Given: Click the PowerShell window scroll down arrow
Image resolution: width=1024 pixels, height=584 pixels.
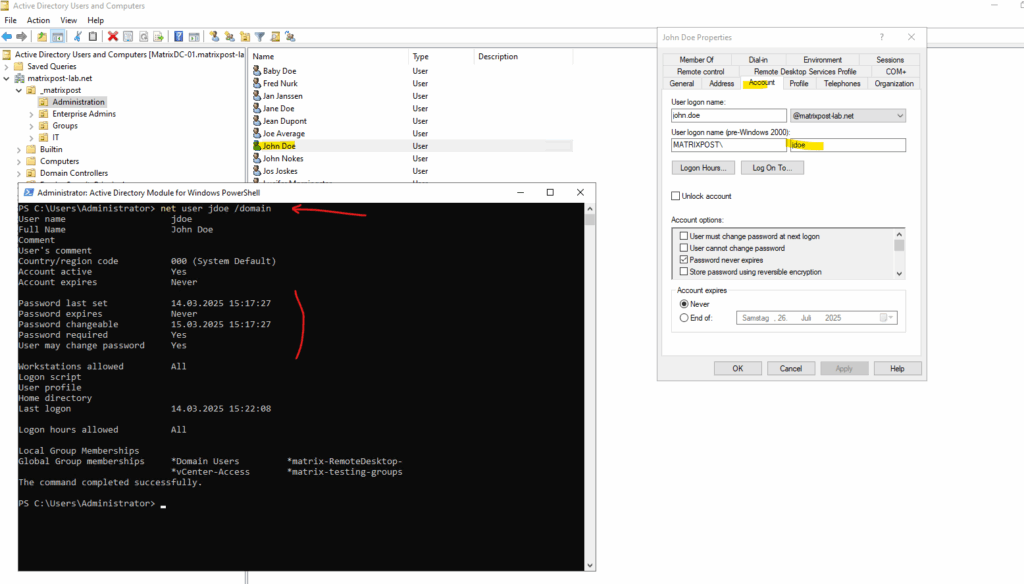Looking at the screenshot, I should pyautogui.click(x=590, y=566).
